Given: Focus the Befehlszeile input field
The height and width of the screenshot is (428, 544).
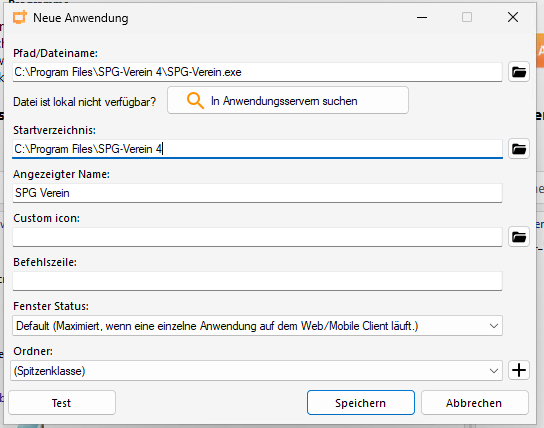Looking at the screenshot, I should 257,281.
